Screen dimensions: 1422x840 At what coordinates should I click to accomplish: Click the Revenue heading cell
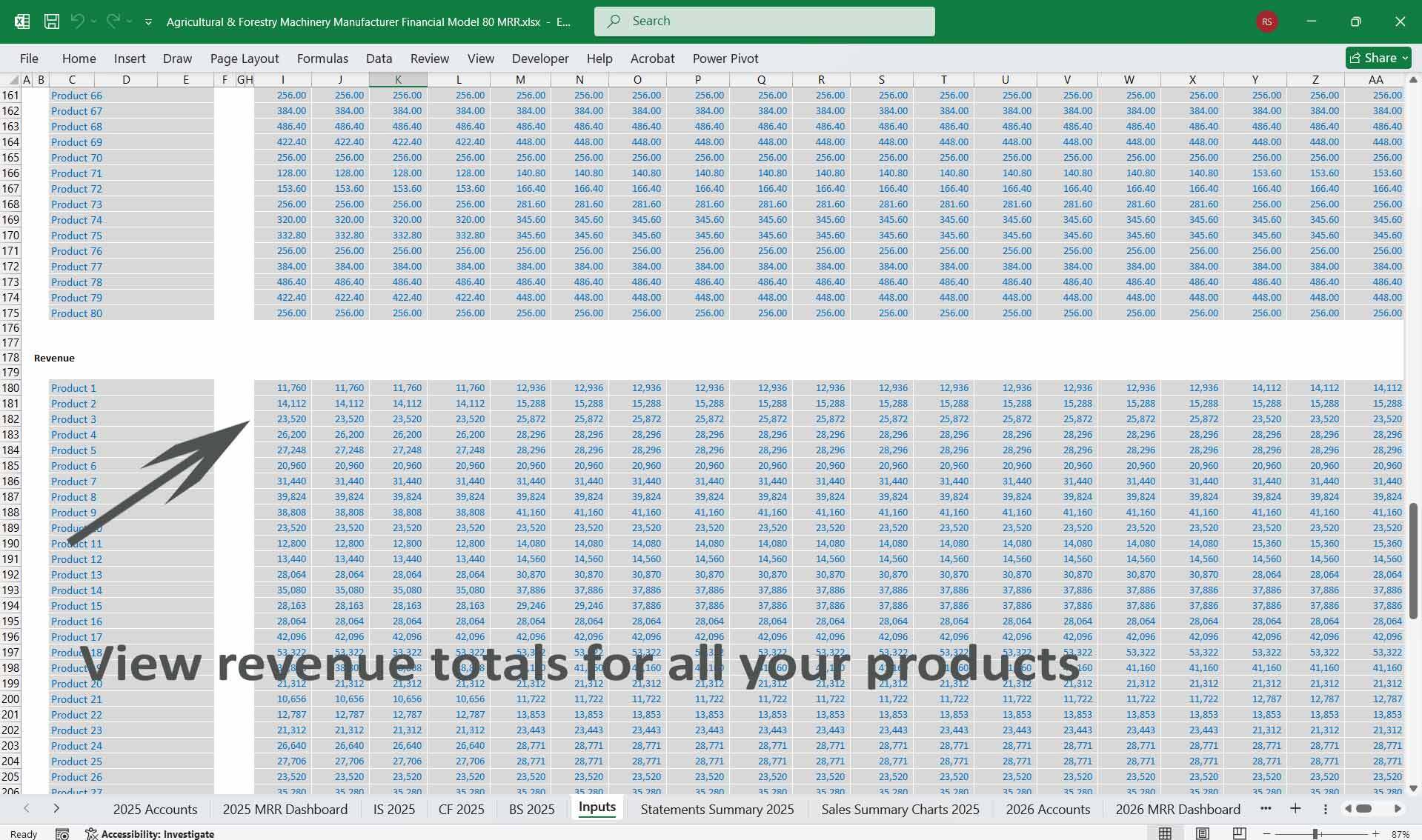[54, 358]
